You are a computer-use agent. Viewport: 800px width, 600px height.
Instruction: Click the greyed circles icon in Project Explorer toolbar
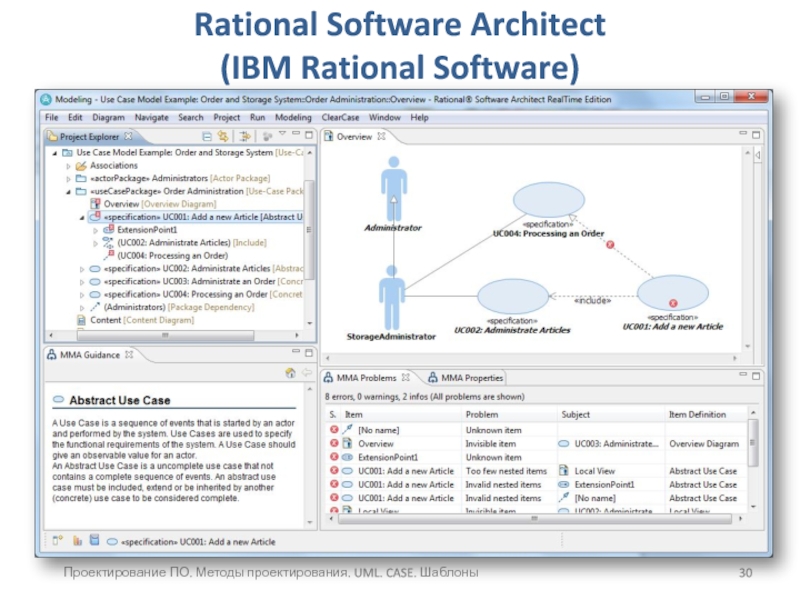pyautogui.click(x=267, y=136)
